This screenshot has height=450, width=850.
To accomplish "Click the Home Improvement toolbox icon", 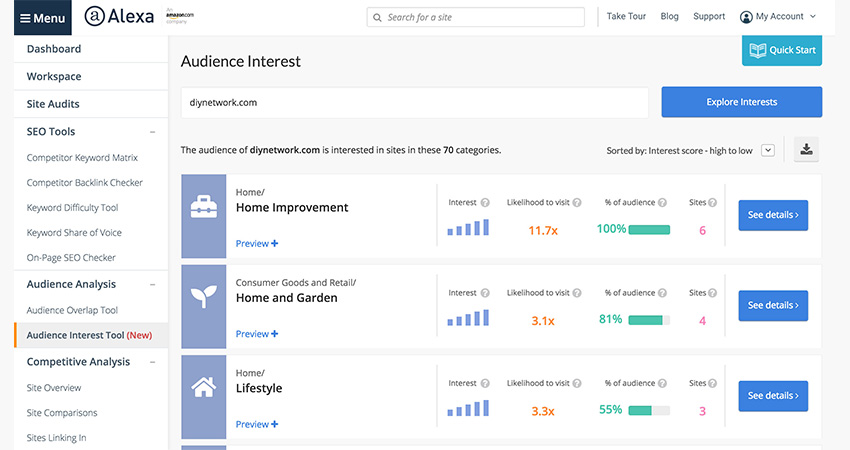I will (204, 208).
